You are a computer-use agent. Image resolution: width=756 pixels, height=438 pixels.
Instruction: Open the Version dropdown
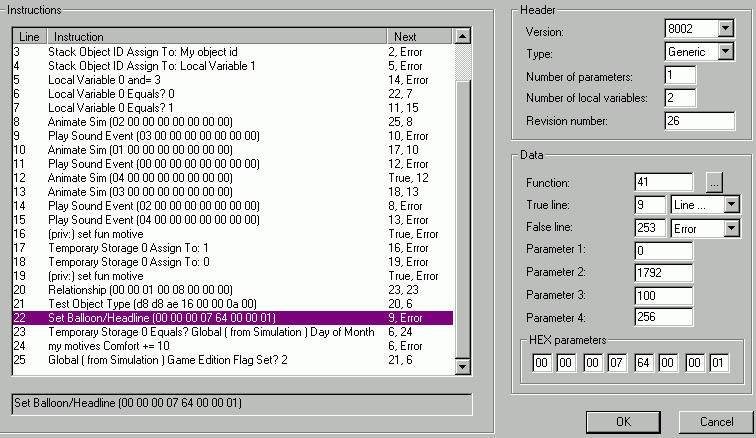coord(725,29)
